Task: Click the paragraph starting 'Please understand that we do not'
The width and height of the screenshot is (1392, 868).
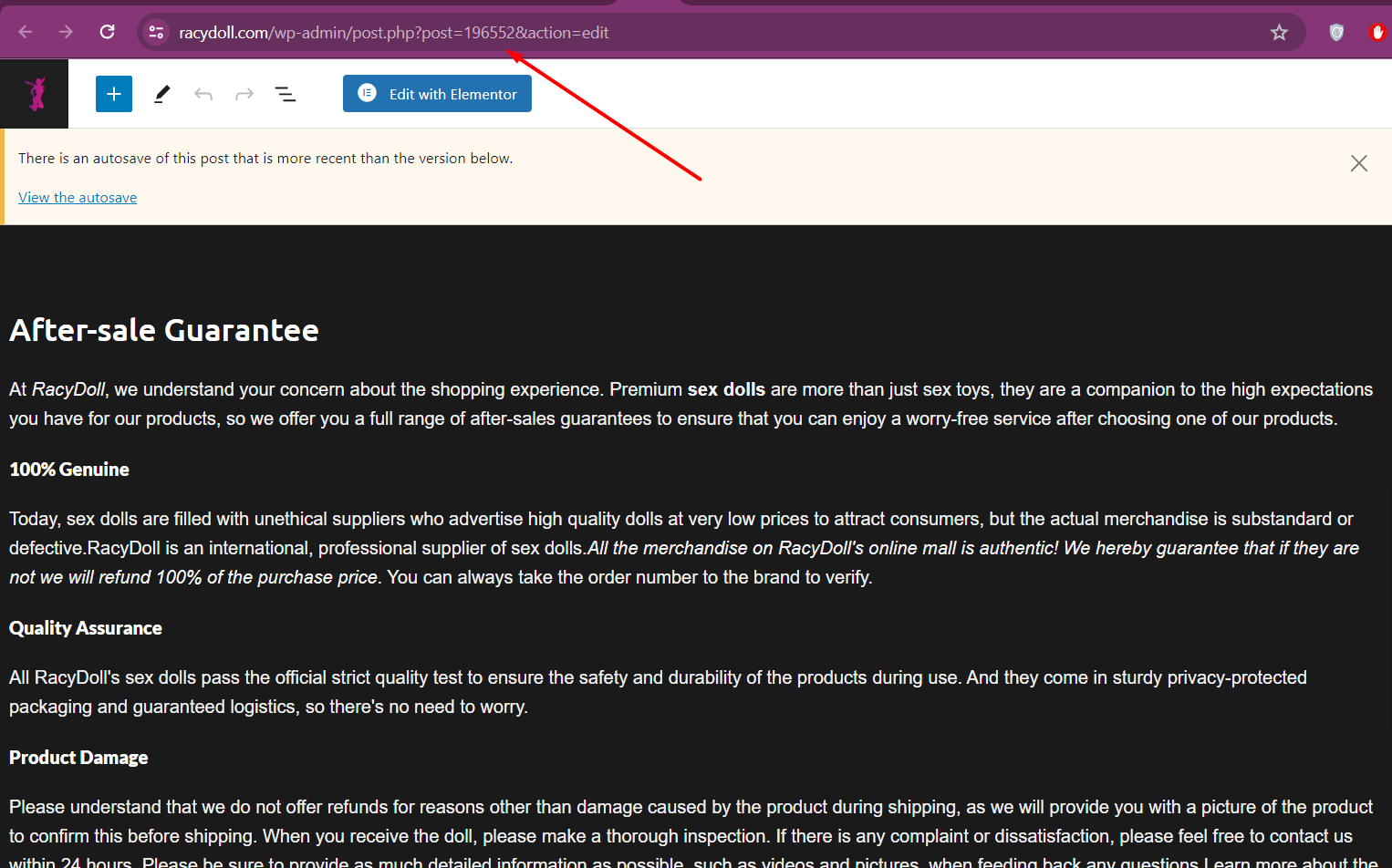Action: [x=693, y=833]
